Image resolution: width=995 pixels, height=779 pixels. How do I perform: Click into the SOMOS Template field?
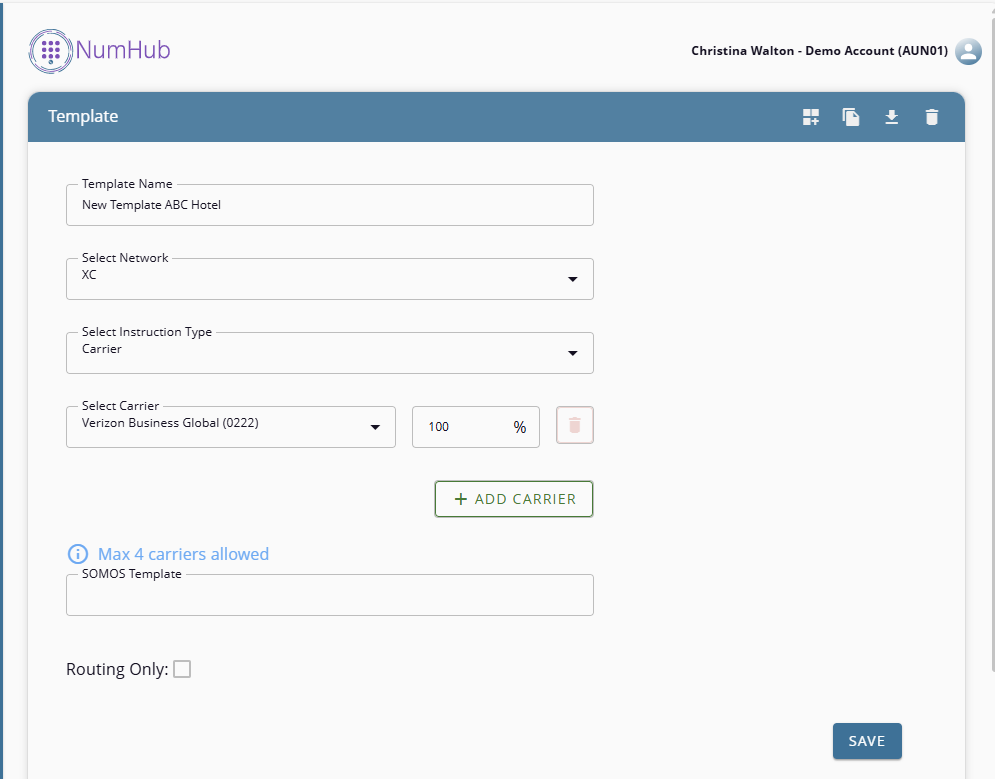329,597
